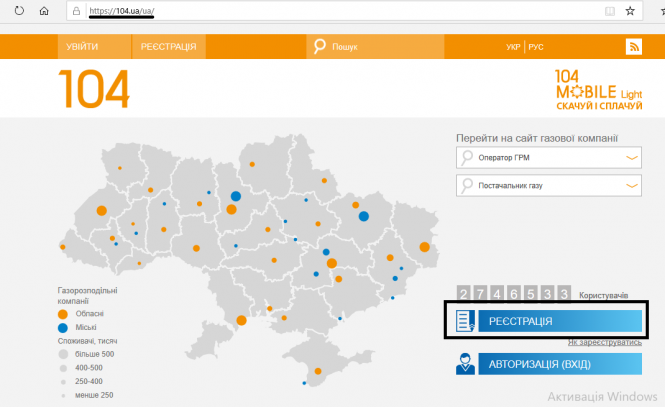This screenshot has width=665, height=407.
Task: Go to browser home page icon
Action: point(44,11)
